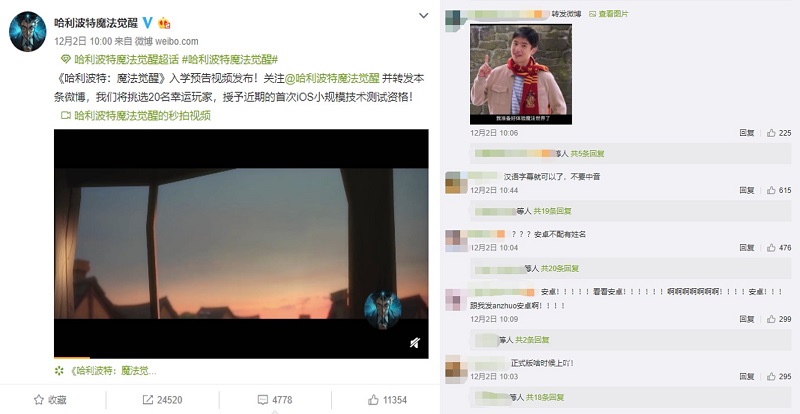Click the video progress bar at the bottom
Screen dimensions: 800x414
(241, 358)
